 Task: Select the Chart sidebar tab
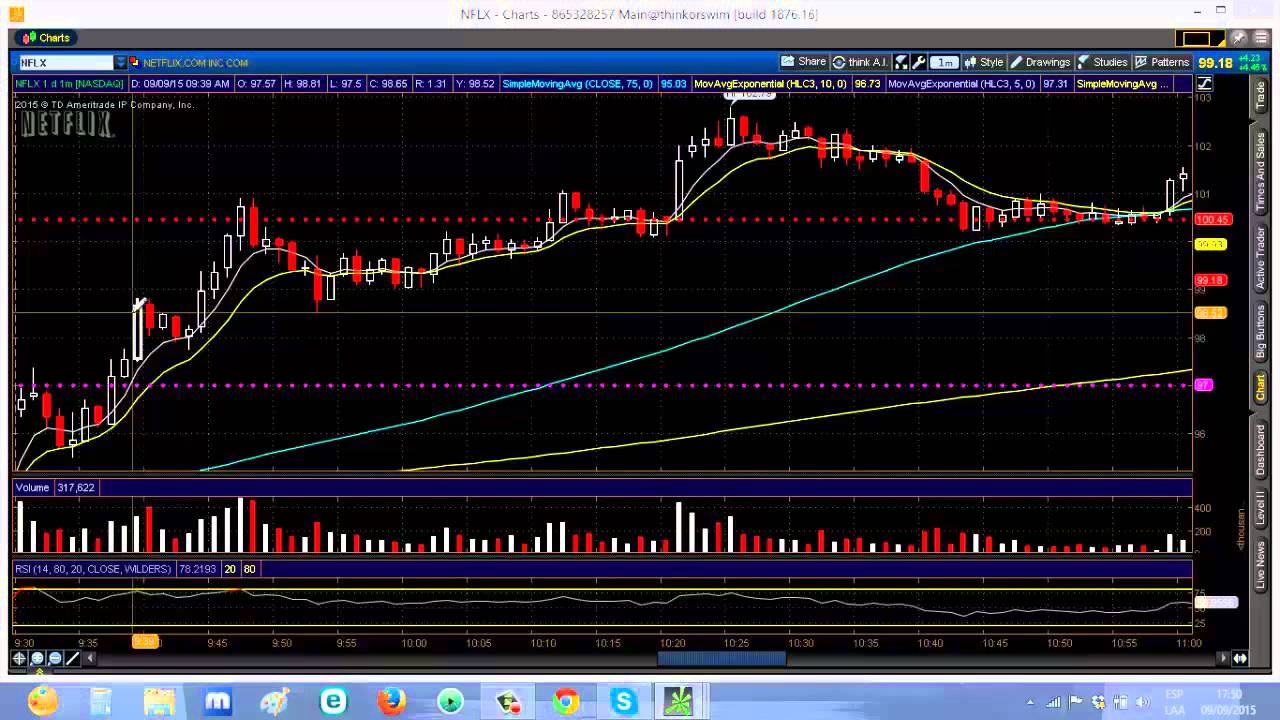click(x=1260, y=388)
